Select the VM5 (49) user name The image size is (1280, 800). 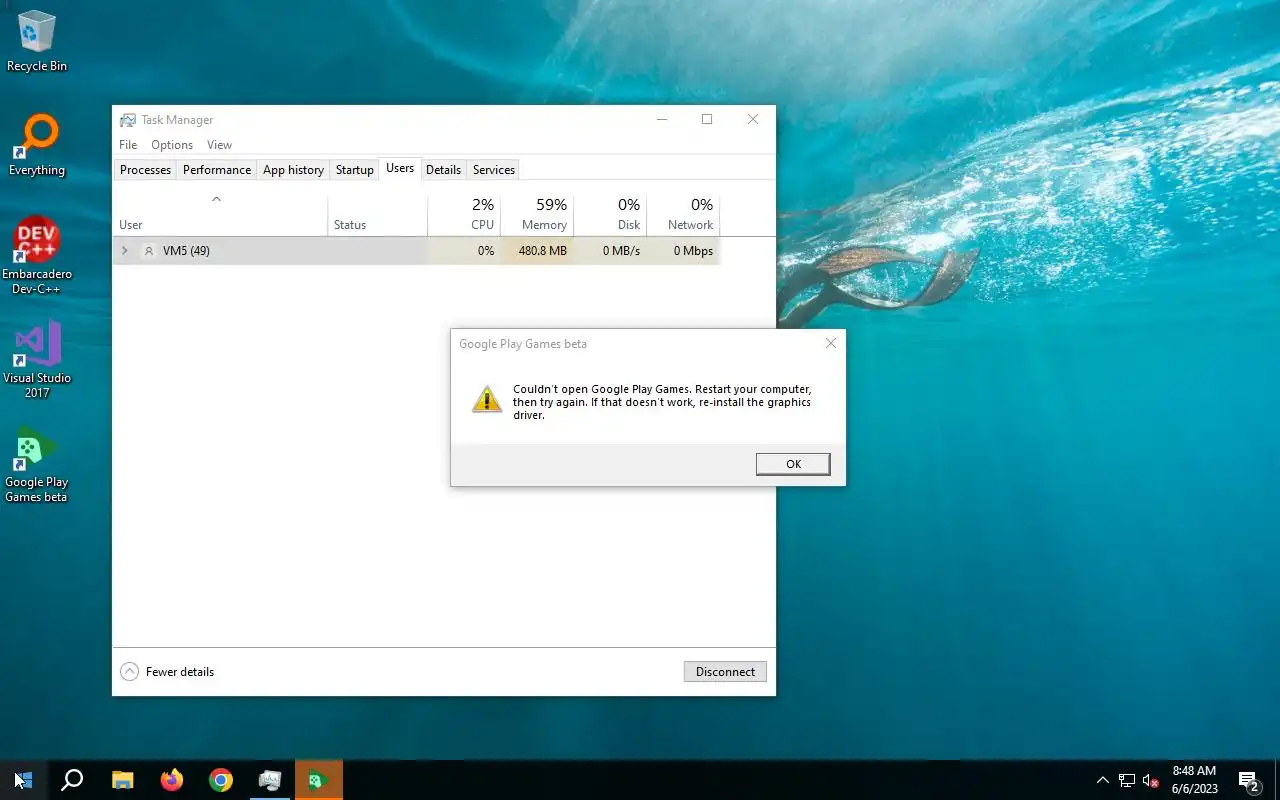(186, 251)
